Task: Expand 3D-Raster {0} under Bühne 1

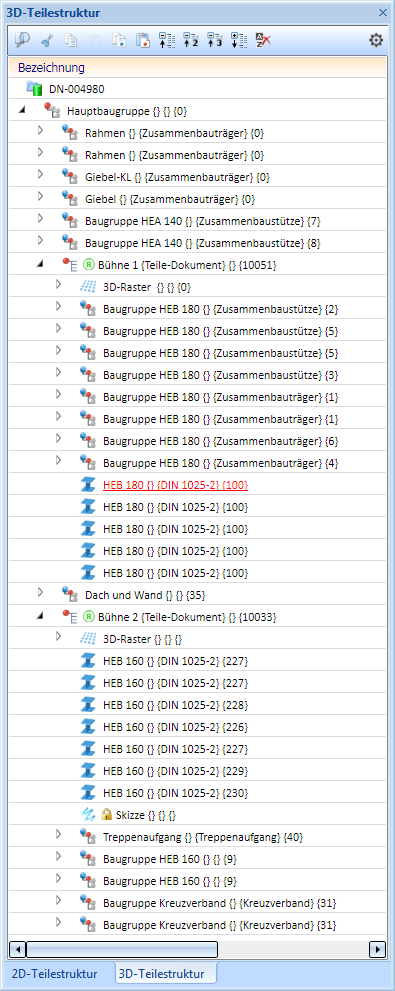Action: [59, 284]
